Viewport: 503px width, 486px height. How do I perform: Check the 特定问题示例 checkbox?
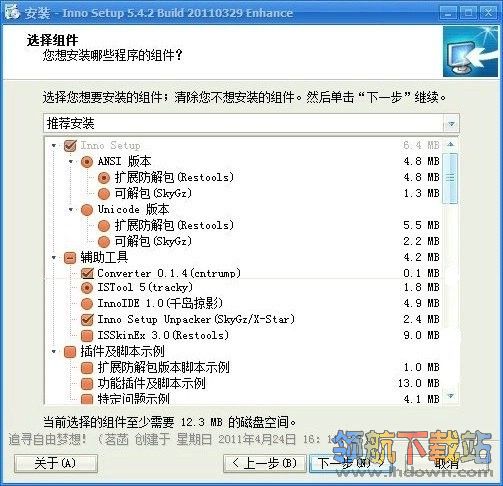(87, 399)
